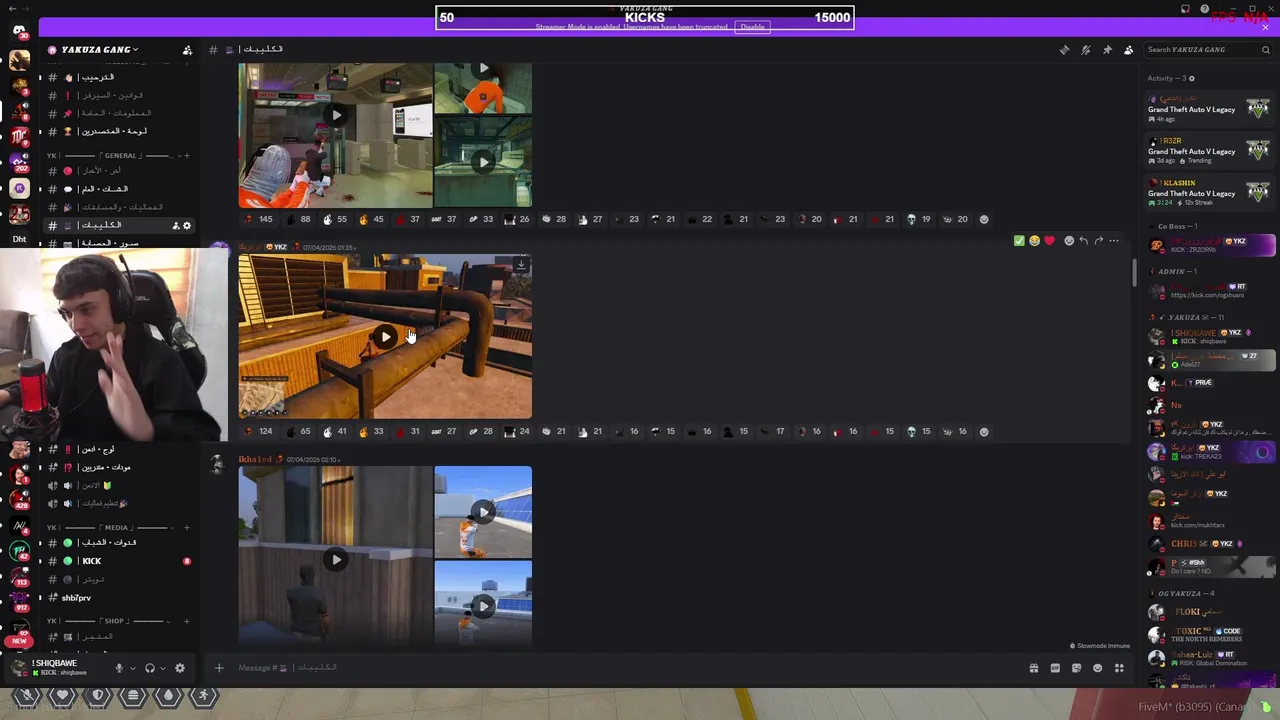Add a channel to MEDIA category
Viewport: 1280px width, 720px height.
tap(187, 528)
